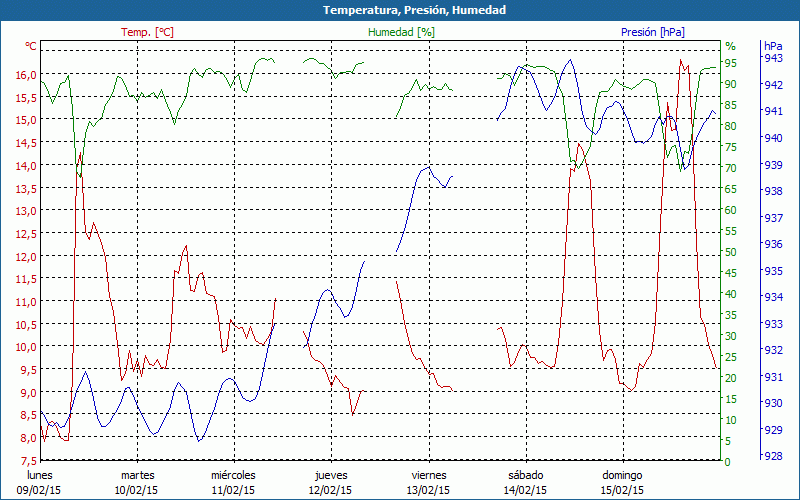The image size is (800, 500).
Task: Click the 60 humidity axis value
Action: pyautogui.click(x=731, y=210)
